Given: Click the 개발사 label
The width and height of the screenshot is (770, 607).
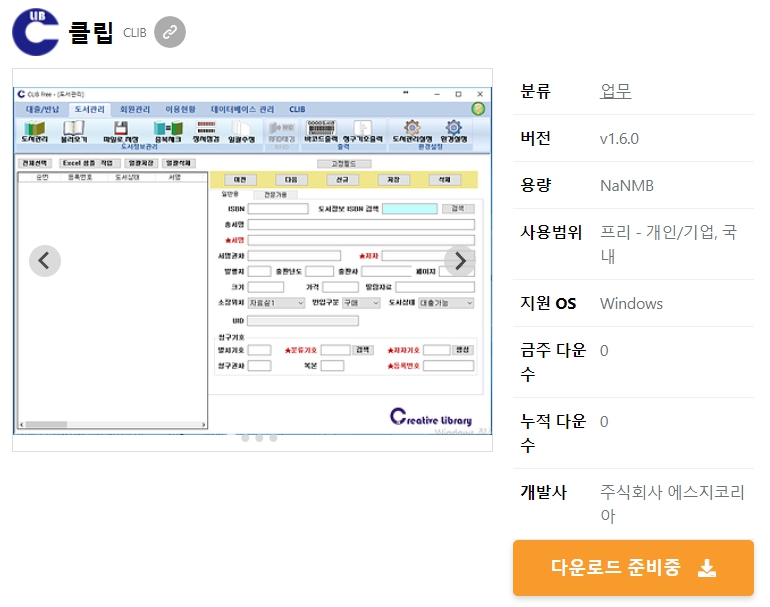Looking at the screenshot, I should (544, 492).
